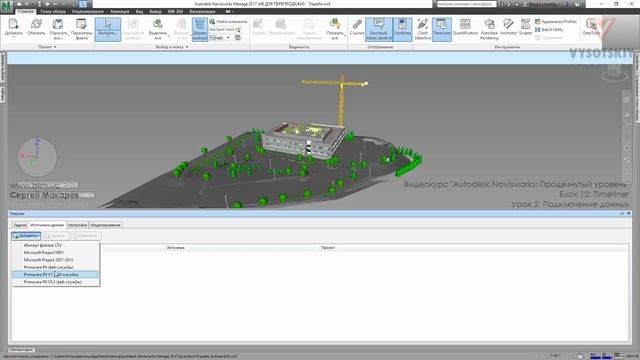
Task: Switch to the Анимация ribbon tab
Action: (120, 12)
